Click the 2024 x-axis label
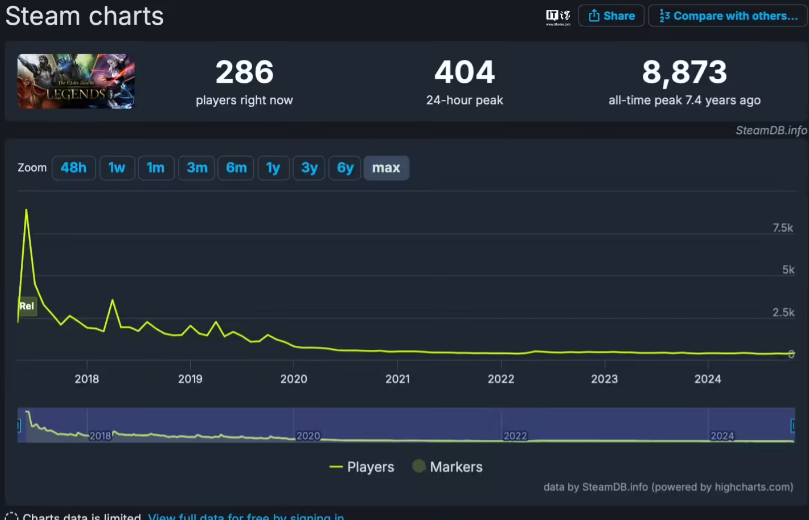Screen dimensions: 809x520 click(707, 379)
